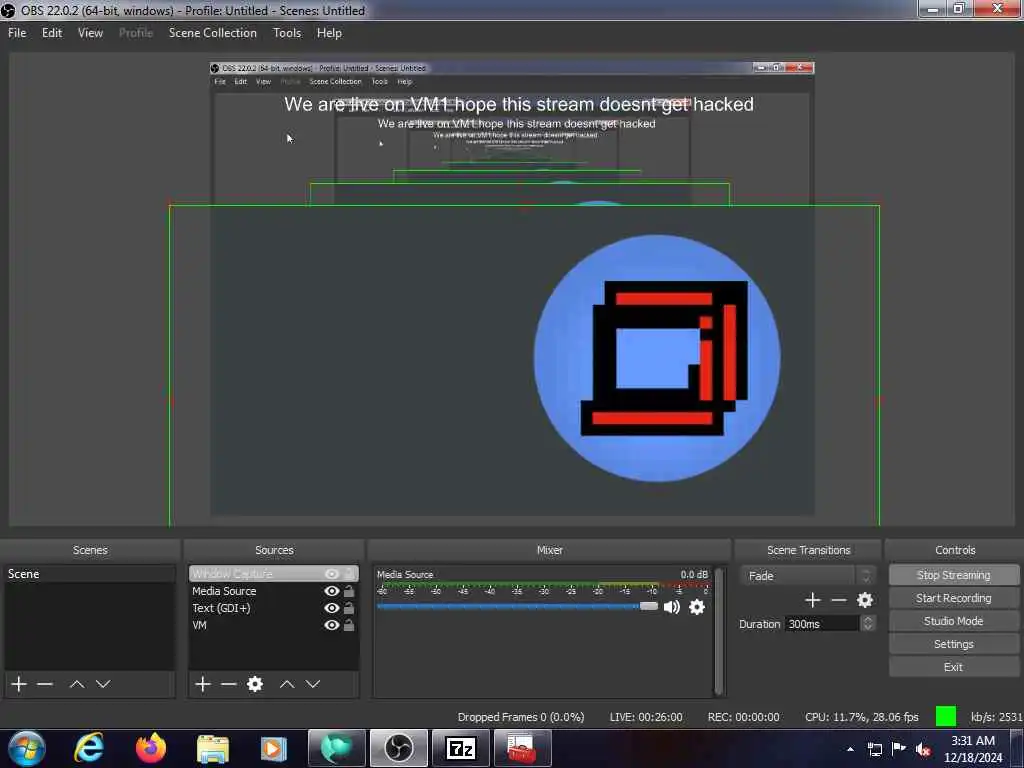The width and height of the screenshot is (1024, 768).
Task: Click the taskbar clock showing 3:31 AM
Action: click(972, 749)
